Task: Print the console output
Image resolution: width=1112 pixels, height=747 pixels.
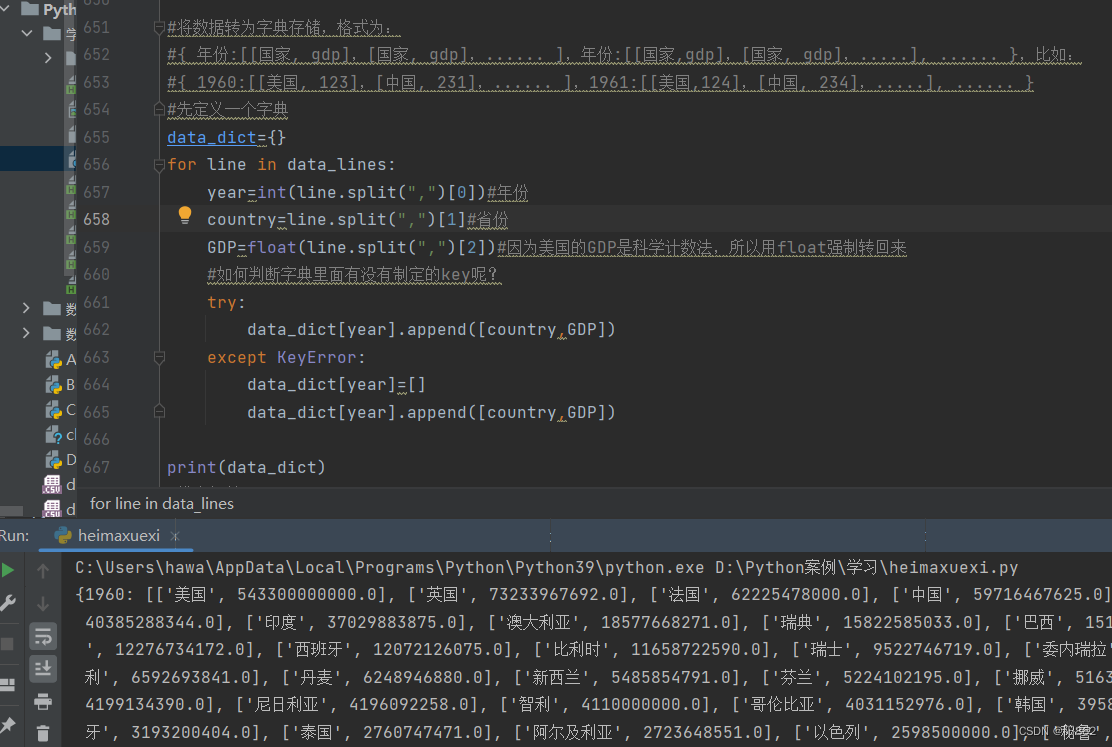Action: 43,702
